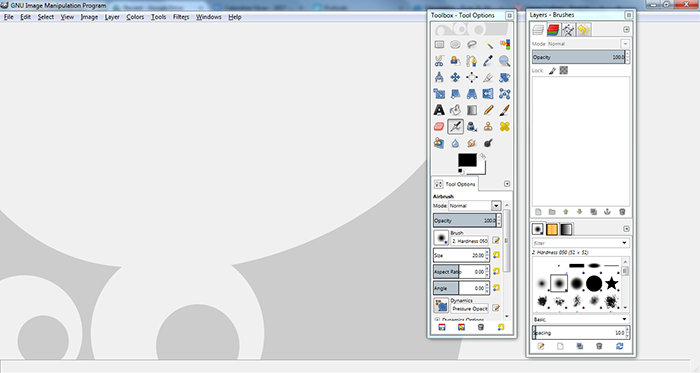Open the Tool Options tab menu arrow
Image resolution: width=700 pixels, height=373 pixels.
tap(507, 184)
